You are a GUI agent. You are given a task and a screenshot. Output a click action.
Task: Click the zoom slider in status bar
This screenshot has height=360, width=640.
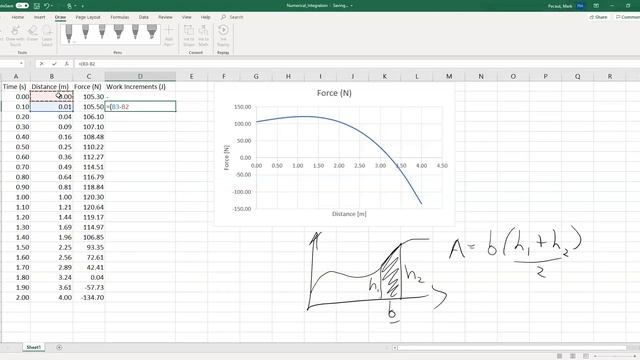click(616, 356)
